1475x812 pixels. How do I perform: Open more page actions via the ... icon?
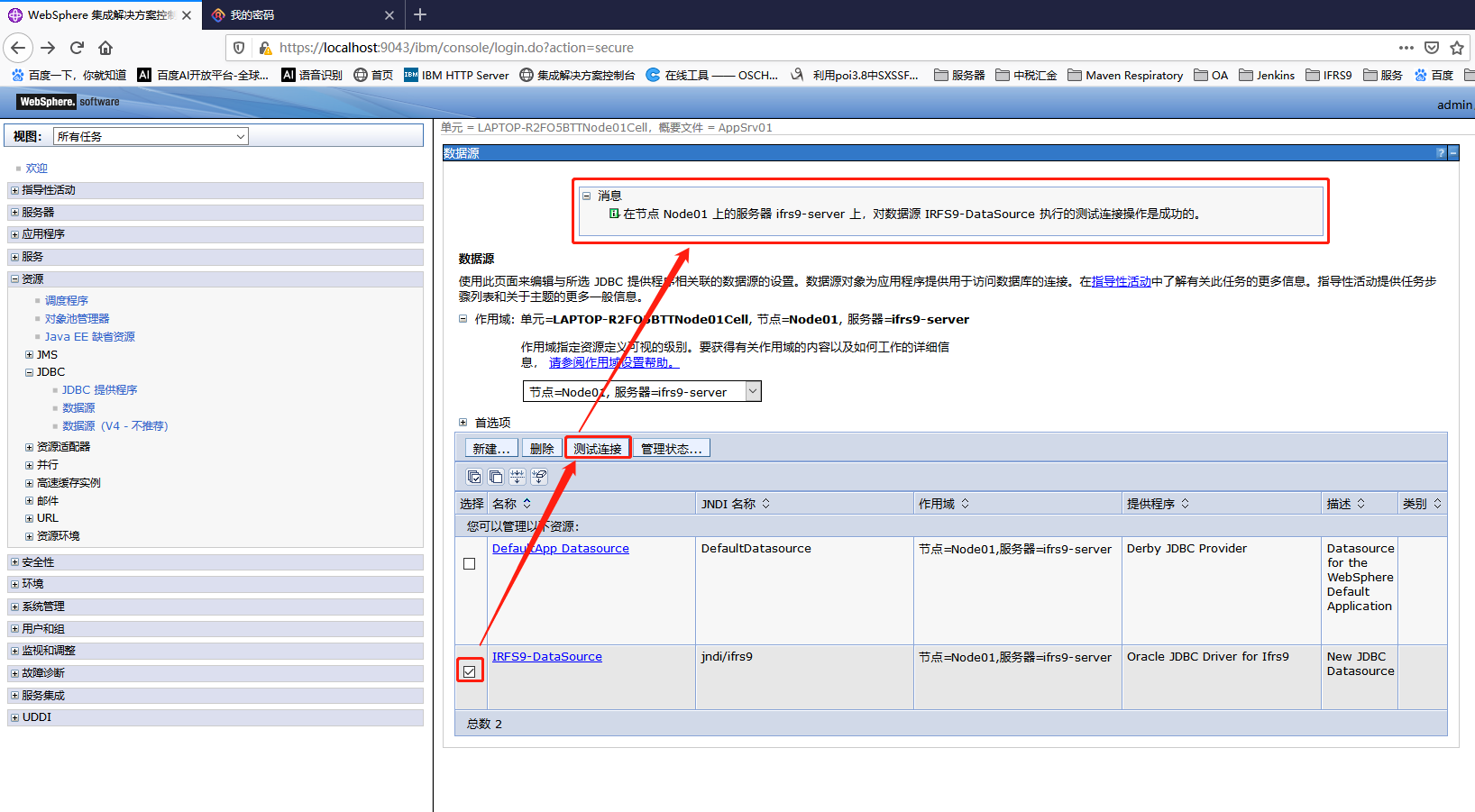1406,48
